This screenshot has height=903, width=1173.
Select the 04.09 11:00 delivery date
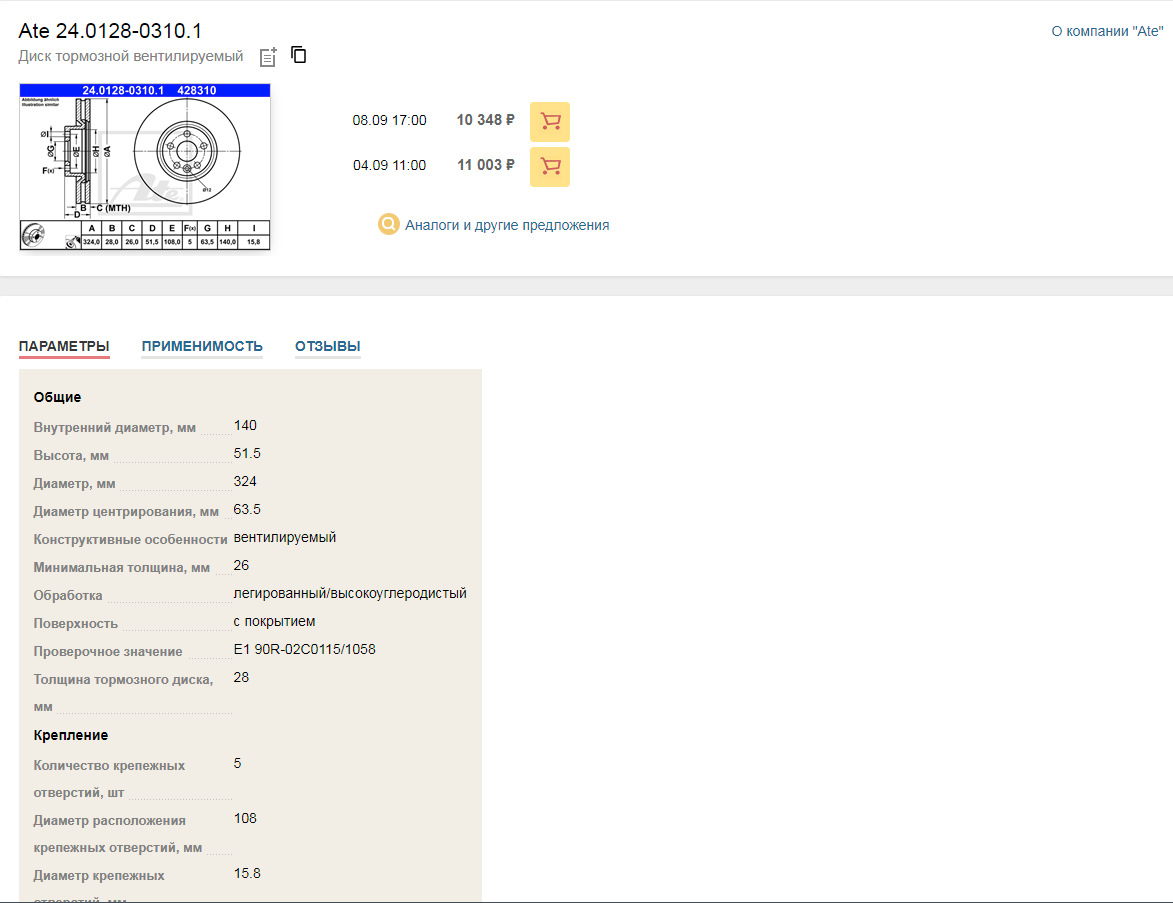(389, 165)
